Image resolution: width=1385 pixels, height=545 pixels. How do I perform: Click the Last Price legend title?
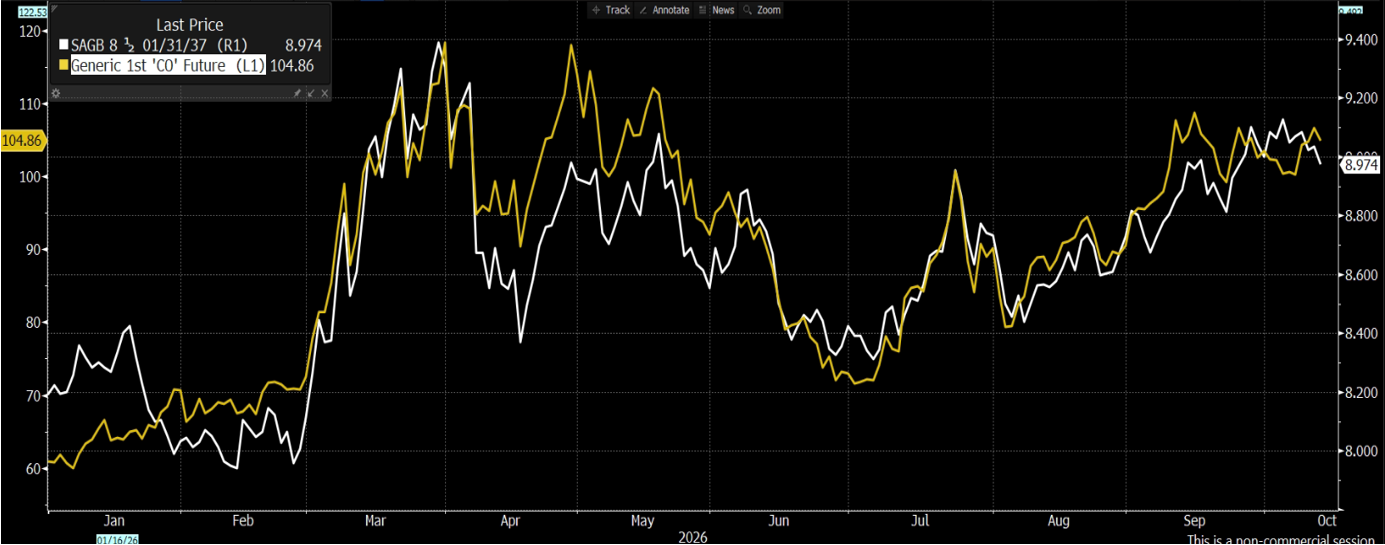pos(190,24)
